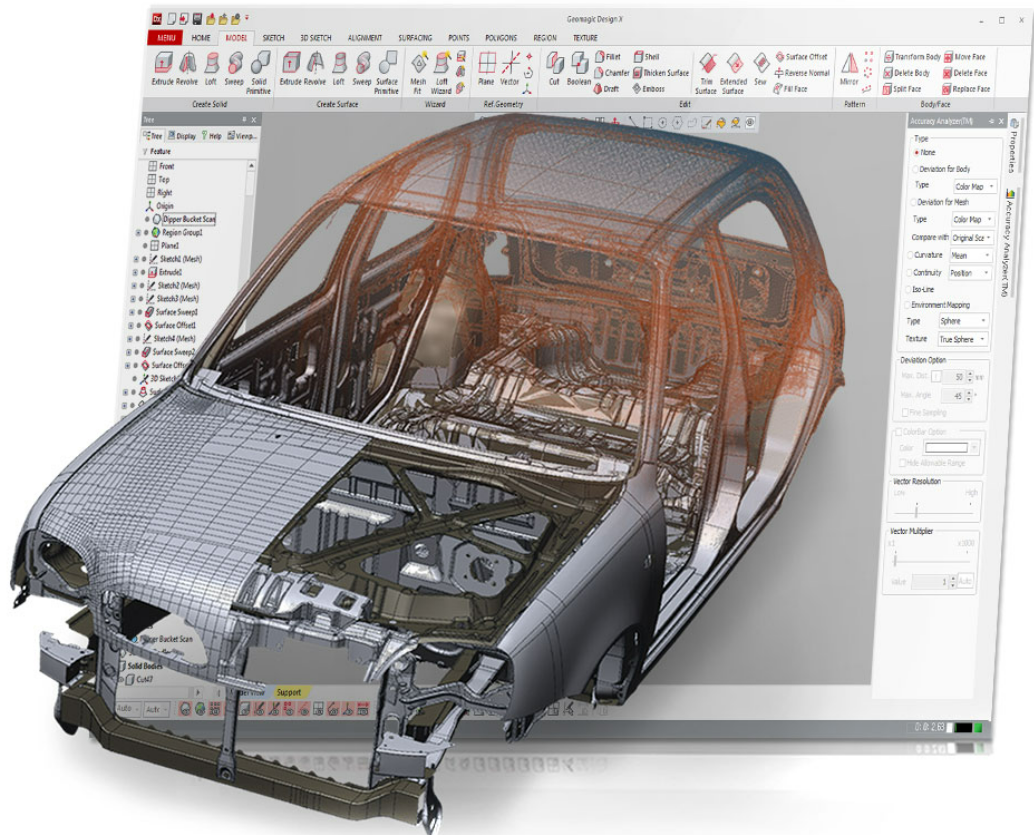This screenshot has width=1034, height=835.
Task: Open the Curvature Mean dropdown
Action: [970, 255]
